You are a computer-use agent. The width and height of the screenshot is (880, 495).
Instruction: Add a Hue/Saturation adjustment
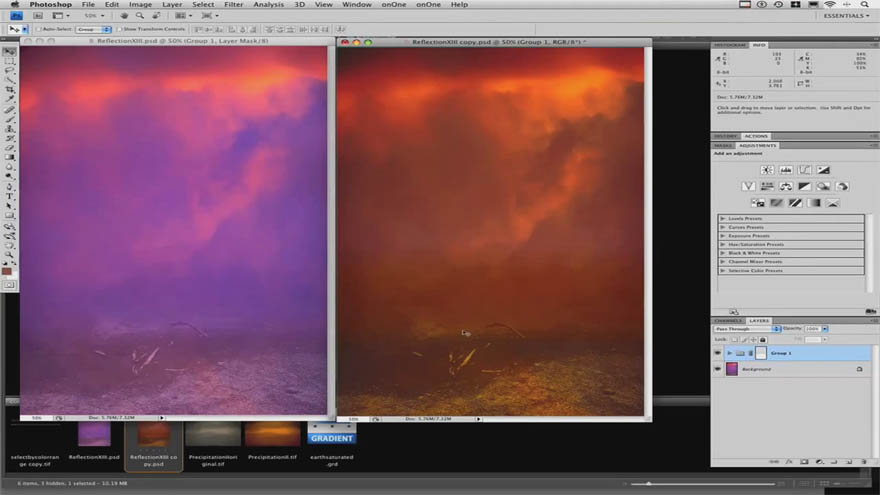click(767, 186)
